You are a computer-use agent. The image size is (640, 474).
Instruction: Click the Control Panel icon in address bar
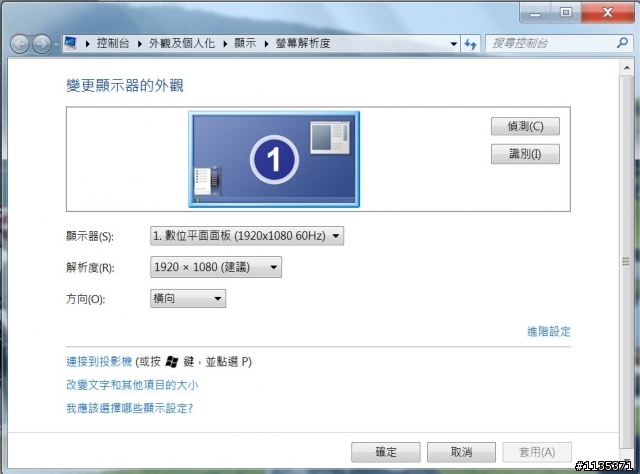71,43
